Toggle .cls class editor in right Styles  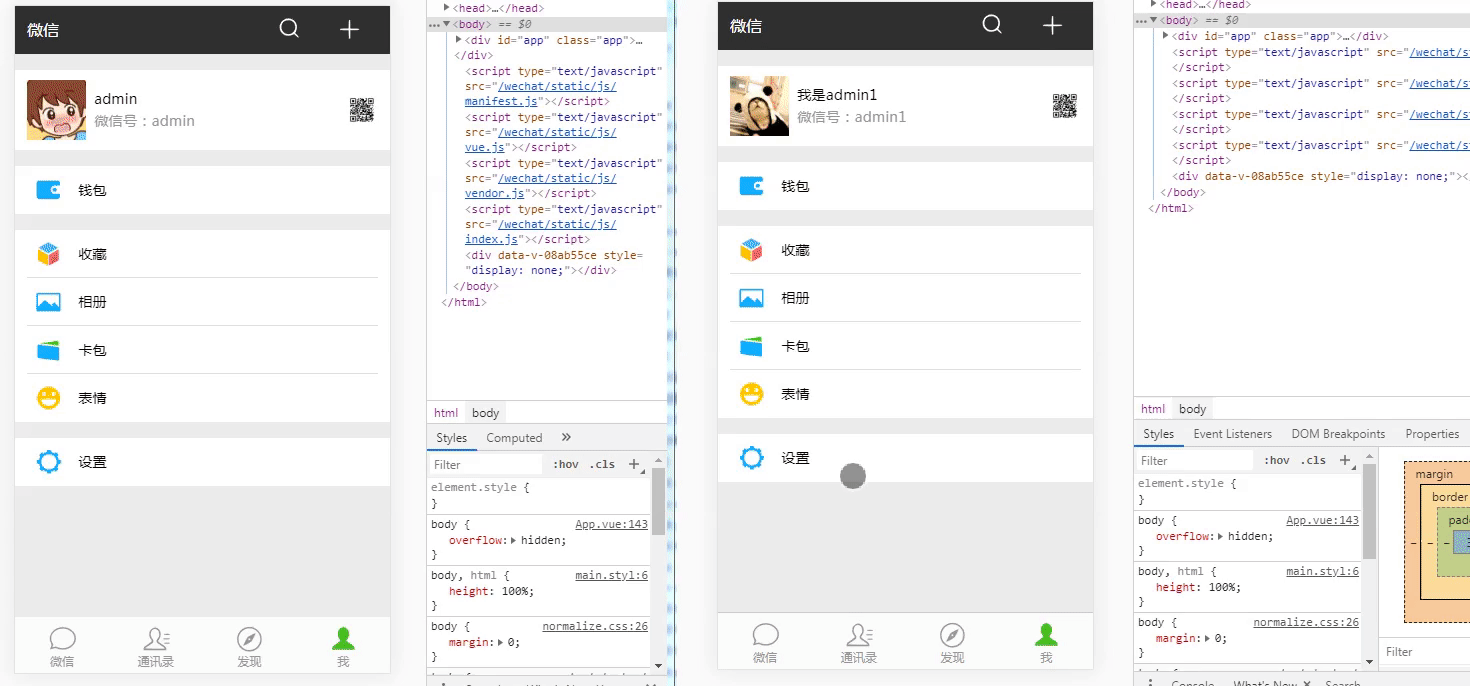1315,460
